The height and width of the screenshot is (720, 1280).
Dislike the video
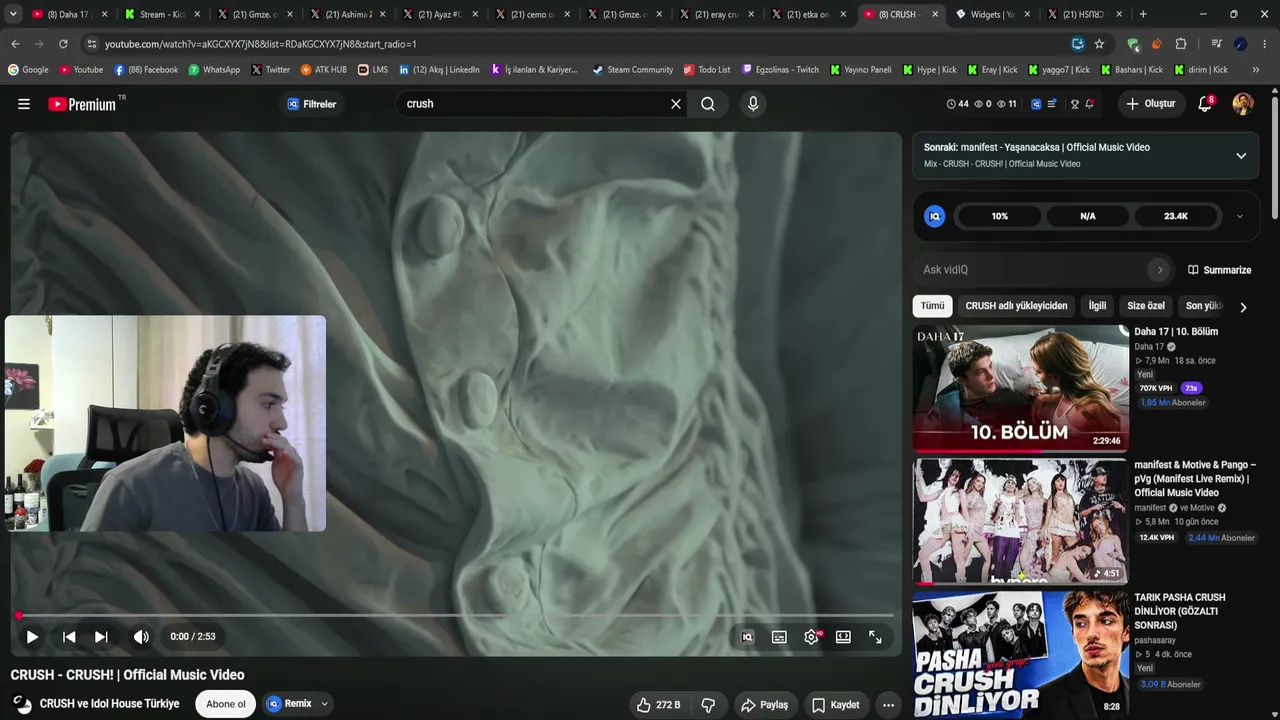(708, 705)
